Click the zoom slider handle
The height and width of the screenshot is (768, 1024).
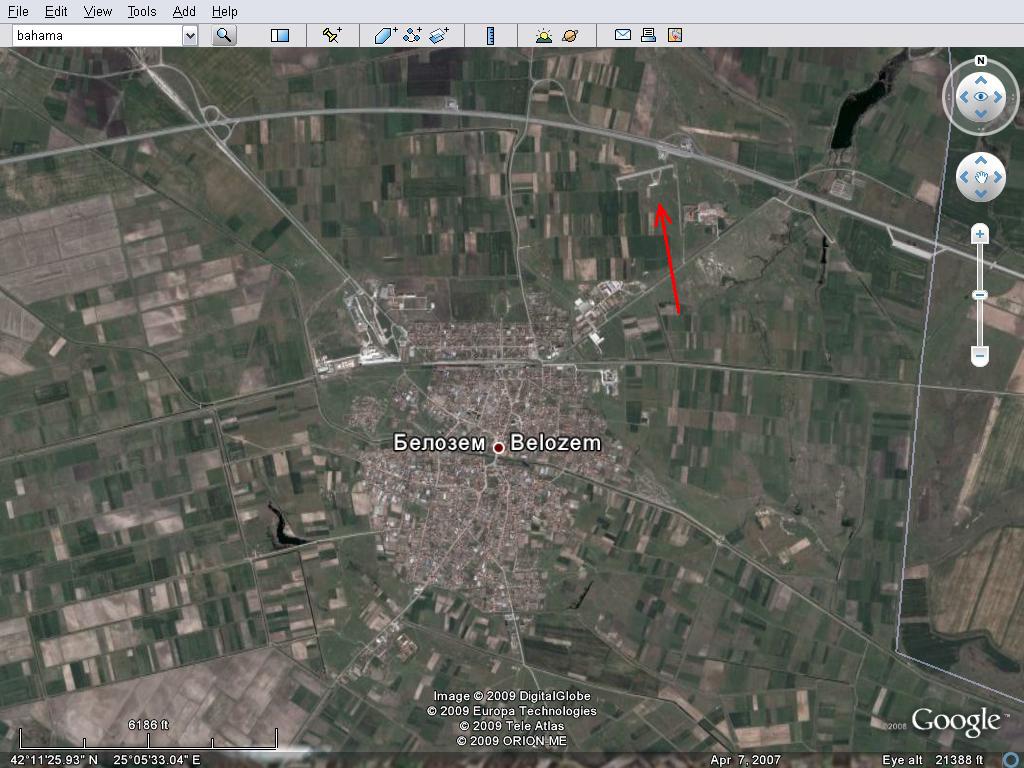tap(980, 295)
